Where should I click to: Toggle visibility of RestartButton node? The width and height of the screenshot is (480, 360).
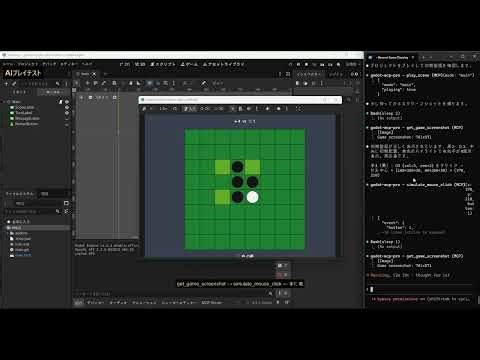tap(67, 124)
